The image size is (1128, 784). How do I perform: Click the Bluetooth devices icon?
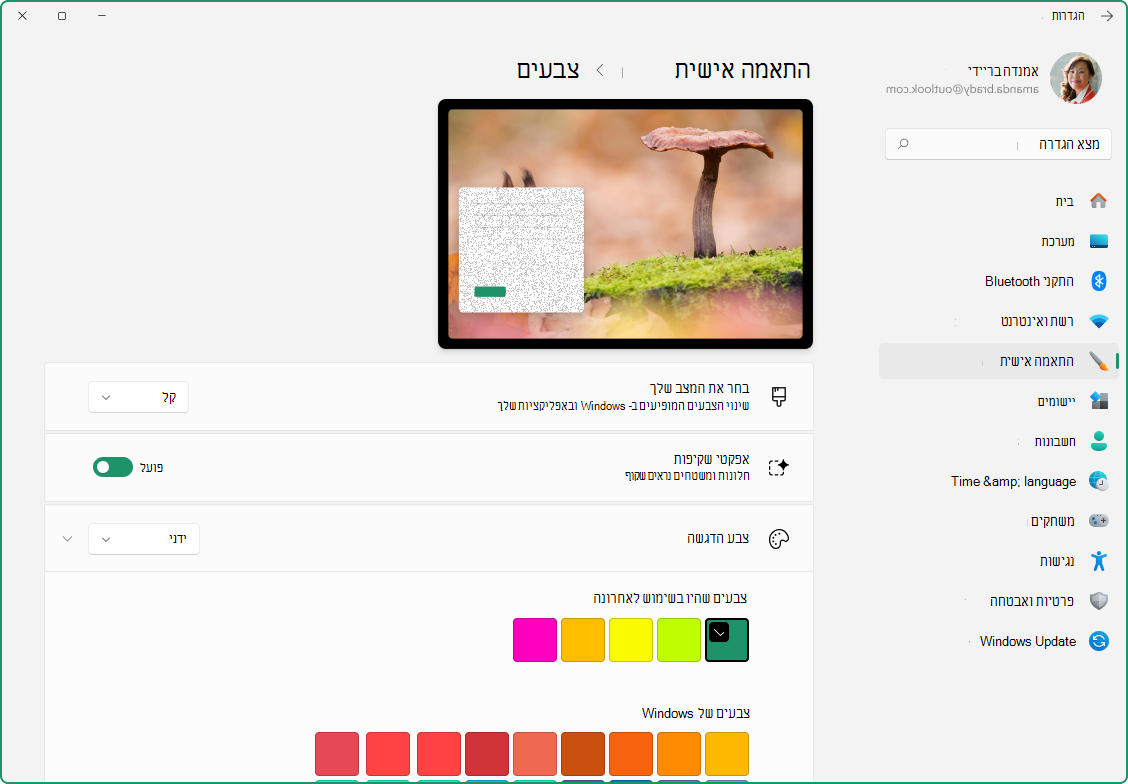click(1099, 281)
